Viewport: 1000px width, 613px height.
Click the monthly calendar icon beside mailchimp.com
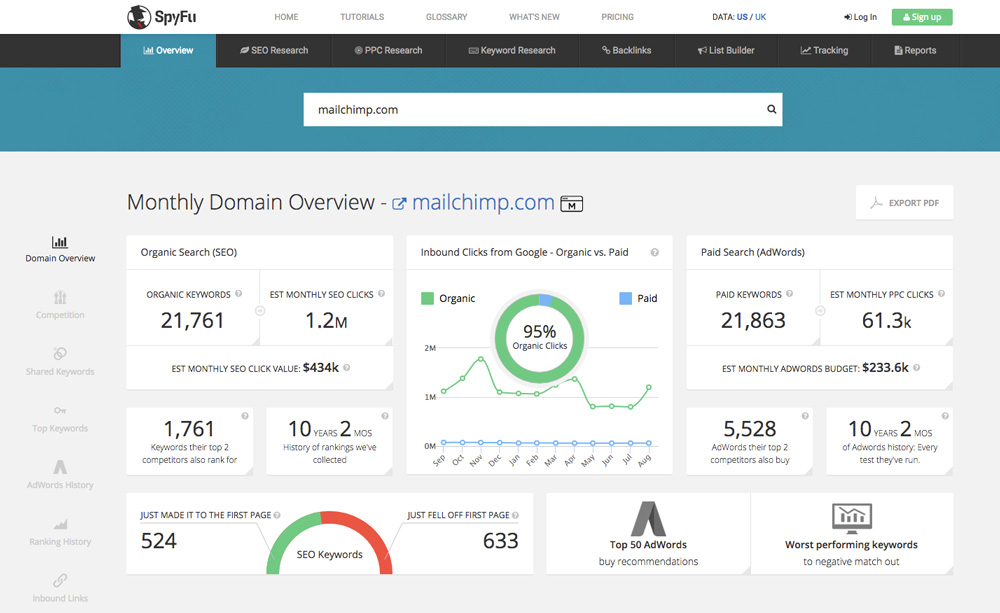(571, 203)
